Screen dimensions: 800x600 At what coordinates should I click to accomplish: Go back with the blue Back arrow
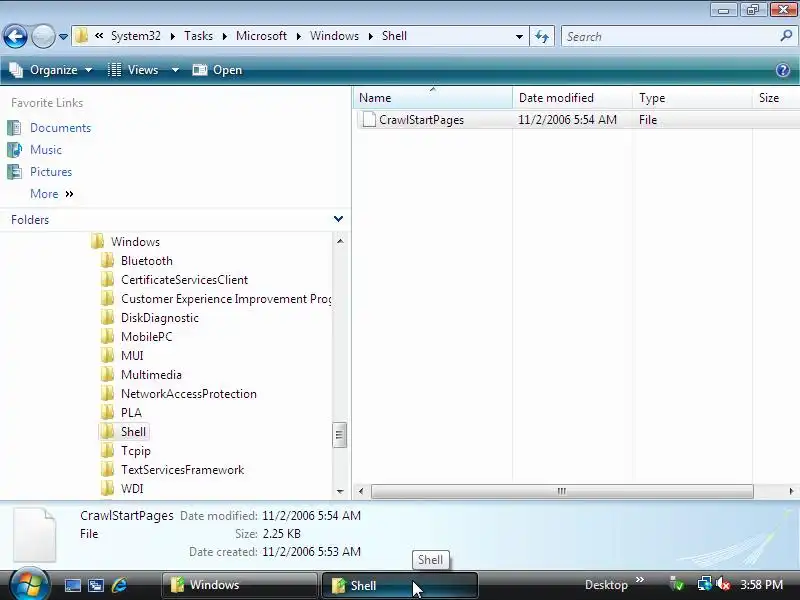coord(15,36)
